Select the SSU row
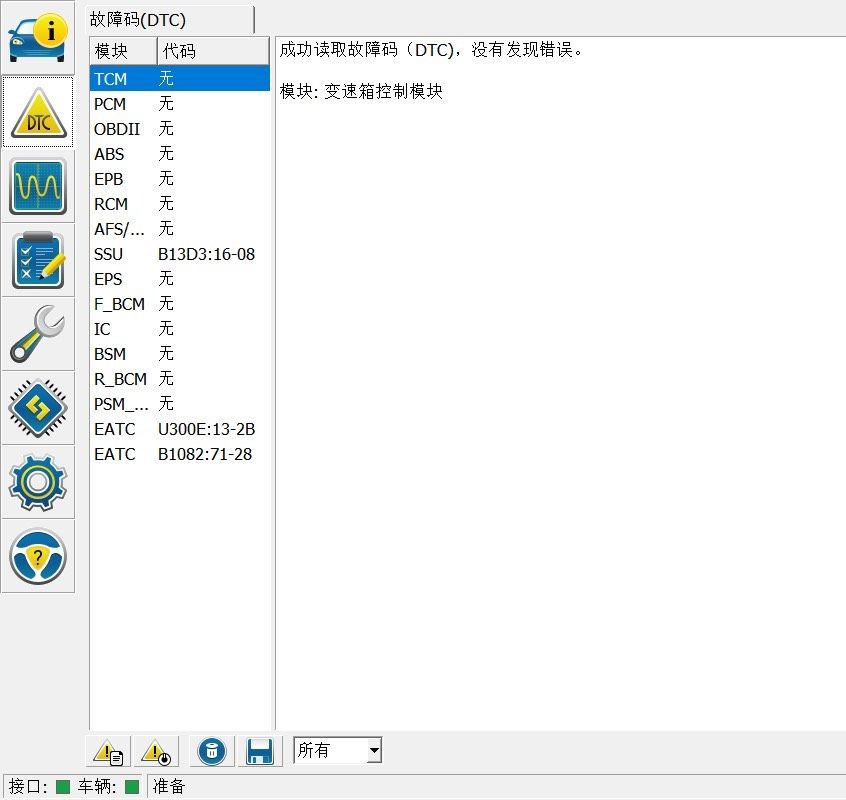The width and height of the screenshot is (846, 800). [x=180, y=254]
